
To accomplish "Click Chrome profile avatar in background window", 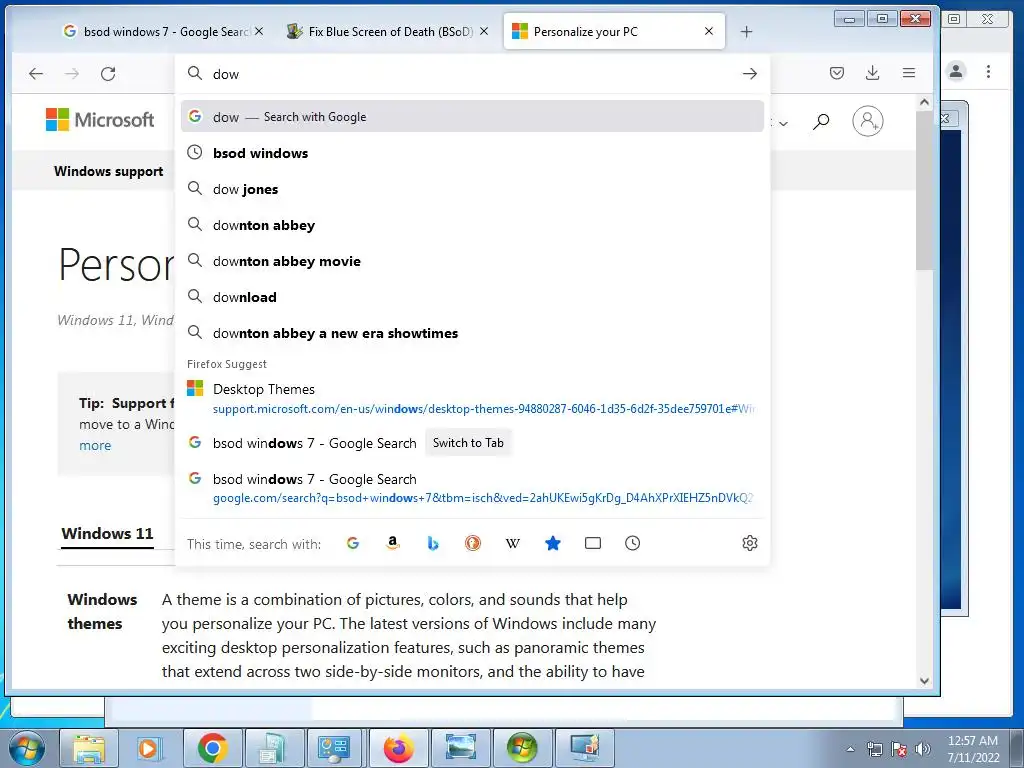I will pos(956,71).
